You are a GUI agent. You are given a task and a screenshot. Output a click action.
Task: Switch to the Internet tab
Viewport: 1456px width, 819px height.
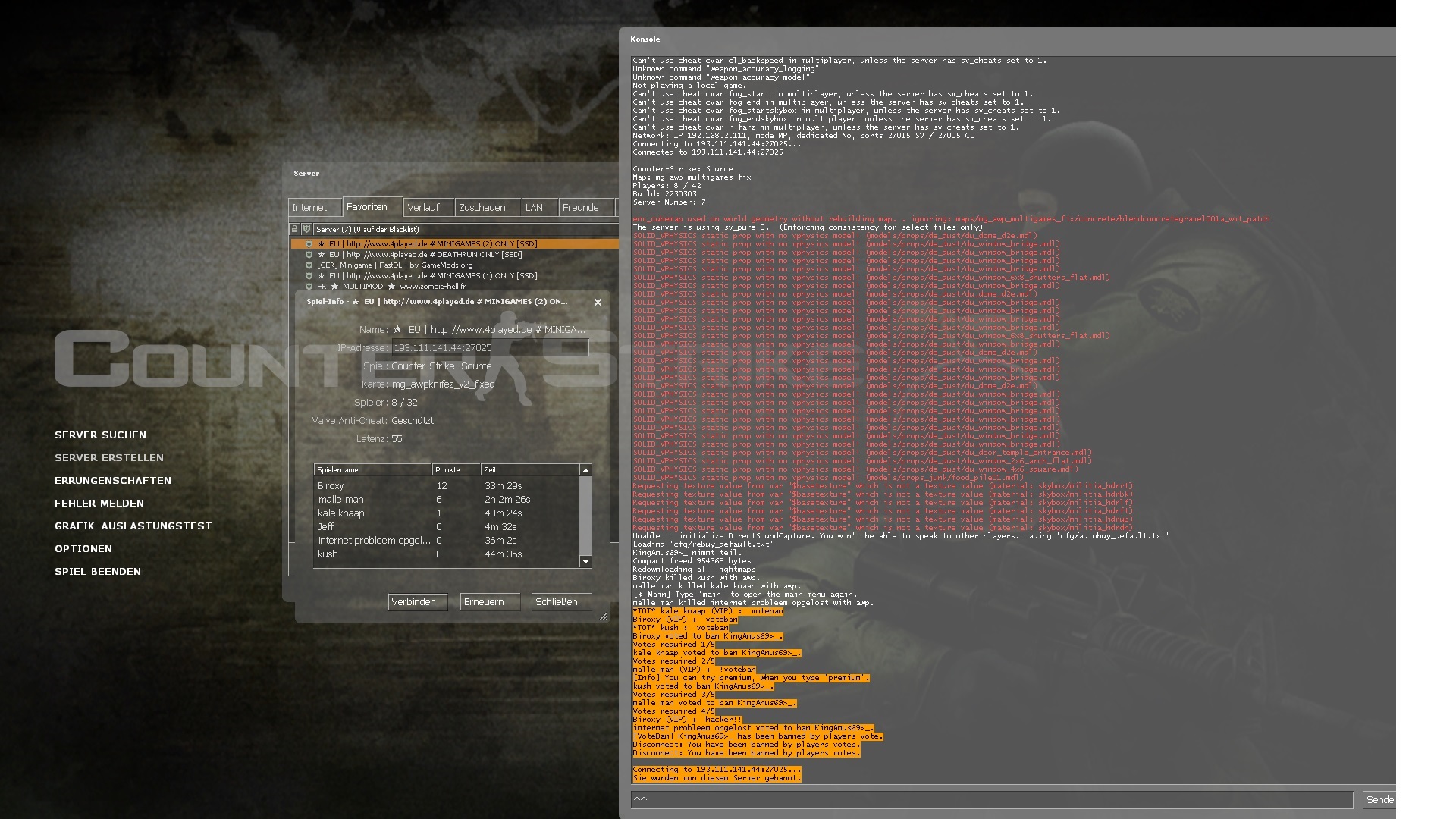tap(315, 207)
